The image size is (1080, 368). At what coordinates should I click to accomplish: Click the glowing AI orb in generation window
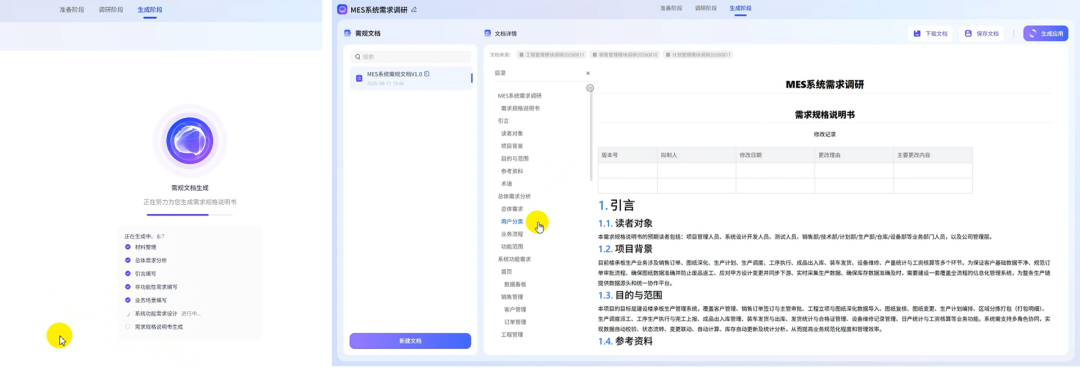coord(189,141)
